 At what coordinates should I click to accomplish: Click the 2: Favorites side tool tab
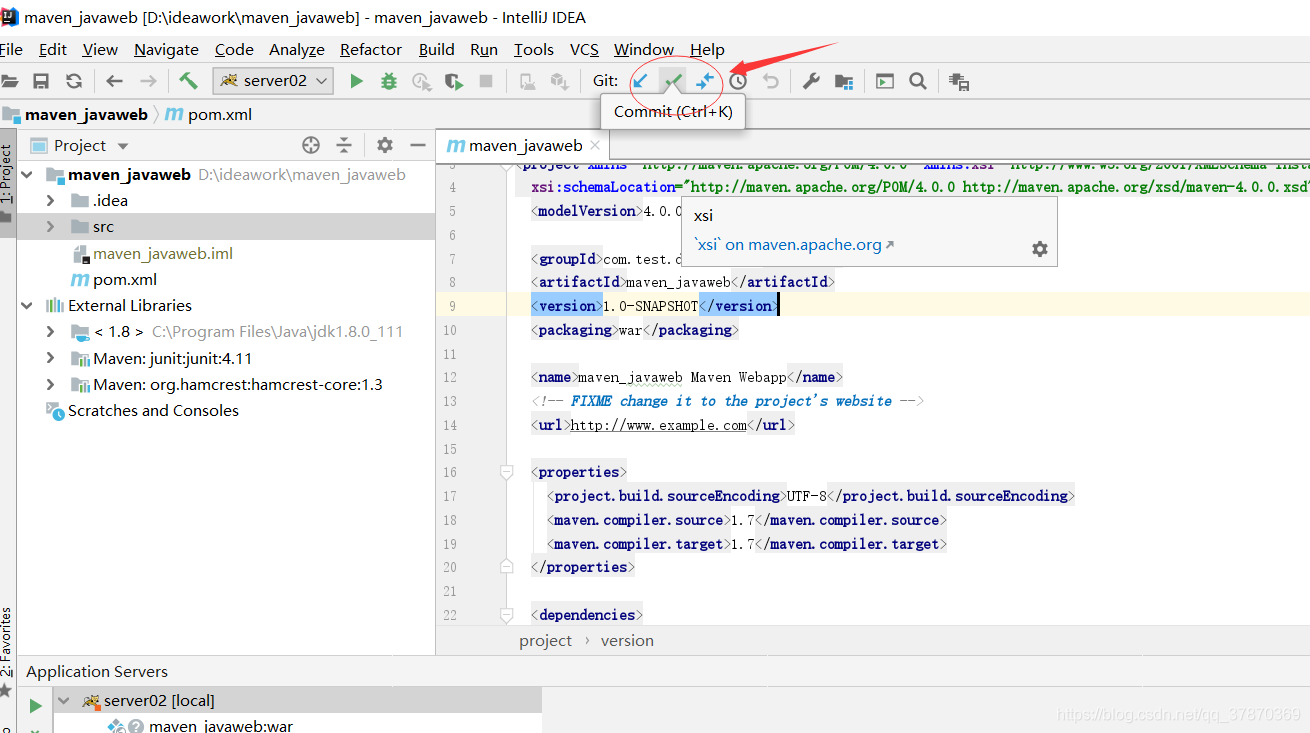pyautogui.click(x=7, y=643)
